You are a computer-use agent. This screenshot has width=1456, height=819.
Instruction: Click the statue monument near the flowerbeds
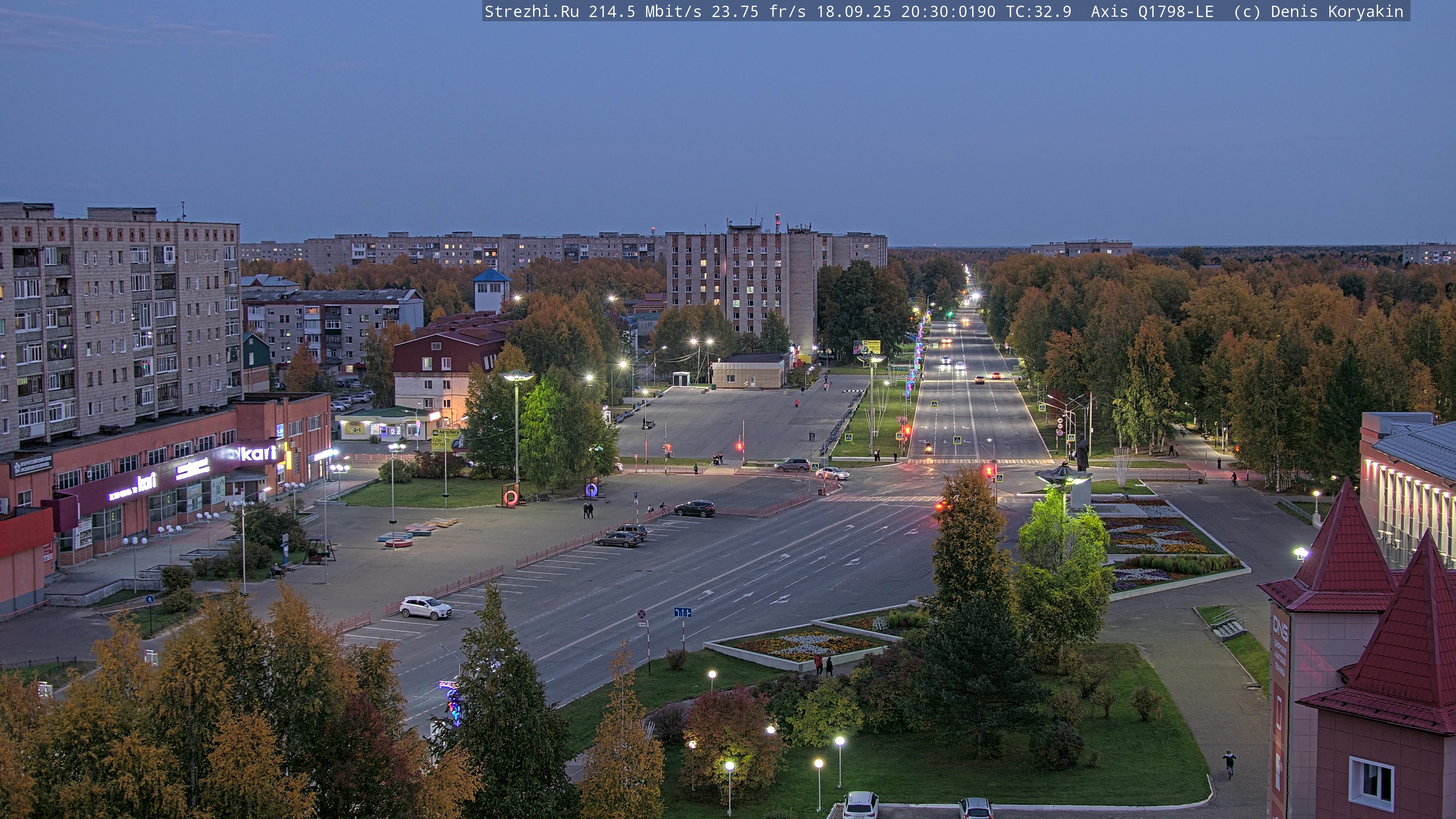(x=1082, y=453)
